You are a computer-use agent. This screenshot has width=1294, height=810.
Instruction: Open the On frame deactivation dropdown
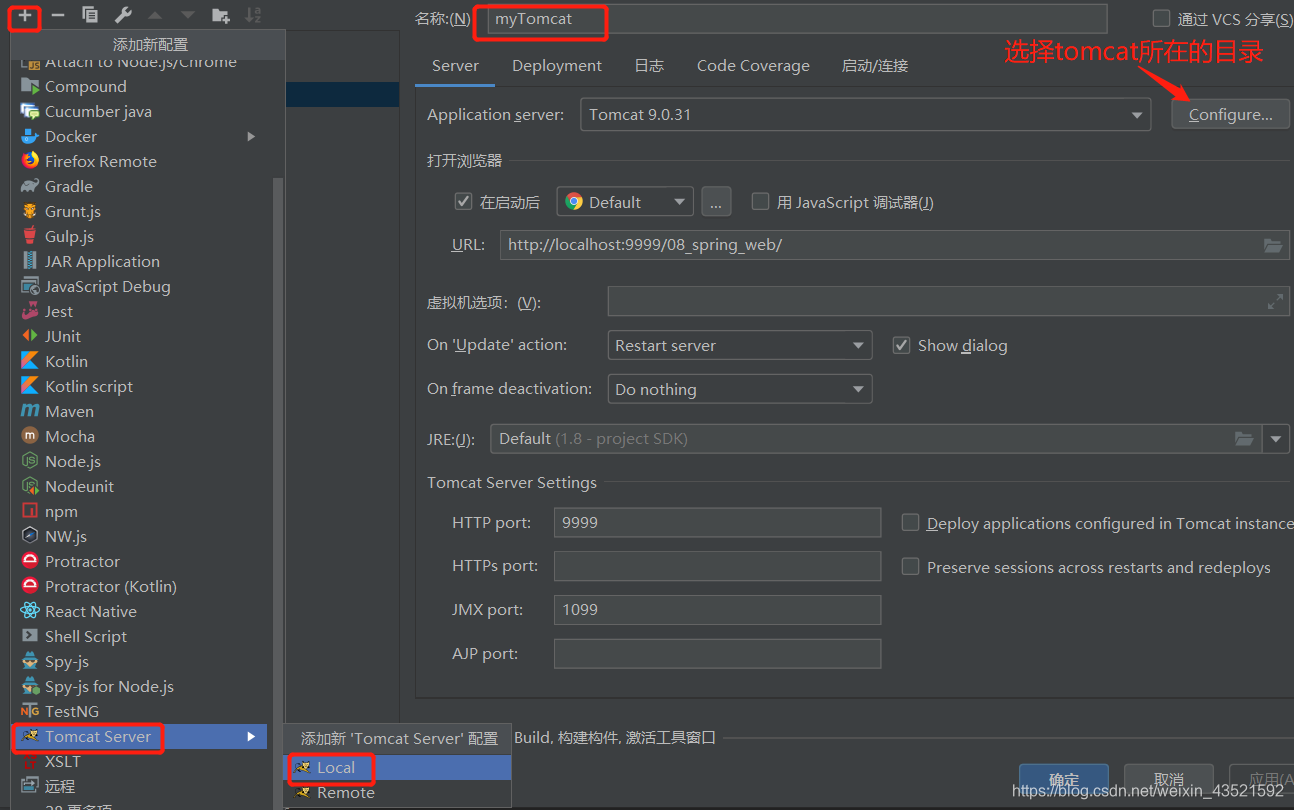pos(740,389)
